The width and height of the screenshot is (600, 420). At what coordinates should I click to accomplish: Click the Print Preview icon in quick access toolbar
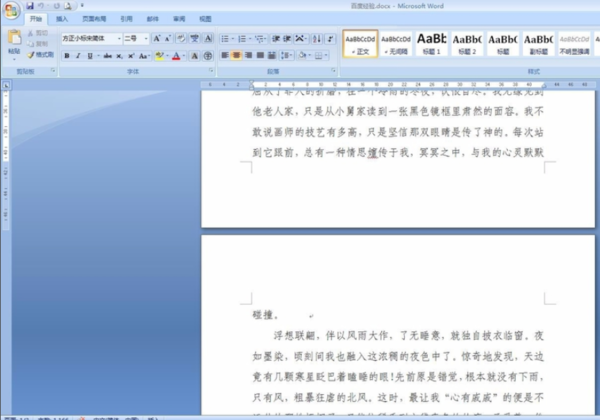tap(68, 6)
